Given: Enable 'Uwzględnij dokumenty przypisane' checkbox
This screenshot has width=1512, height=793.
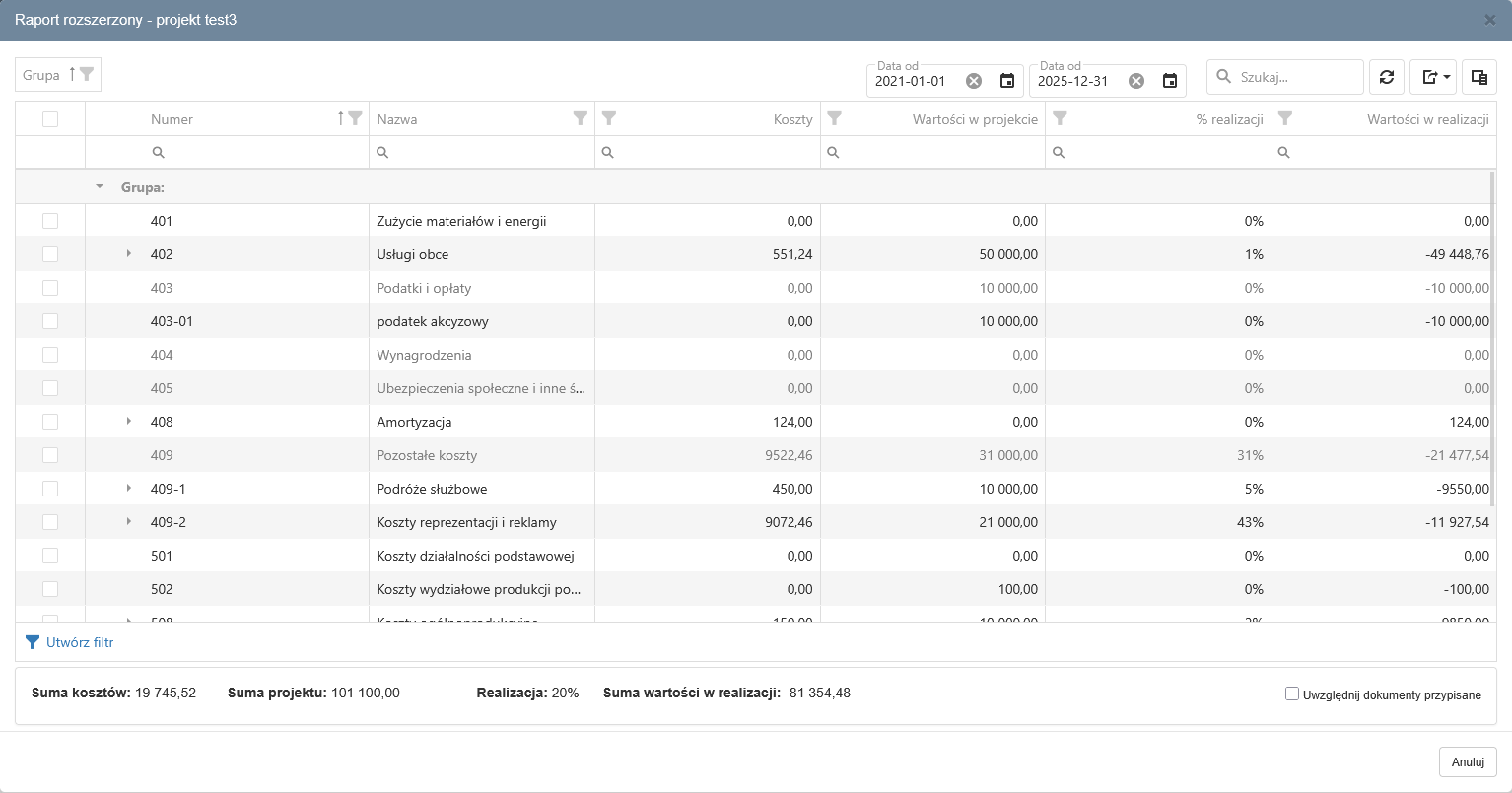Looking at the screenshot, I should [x=1292, y=694].
